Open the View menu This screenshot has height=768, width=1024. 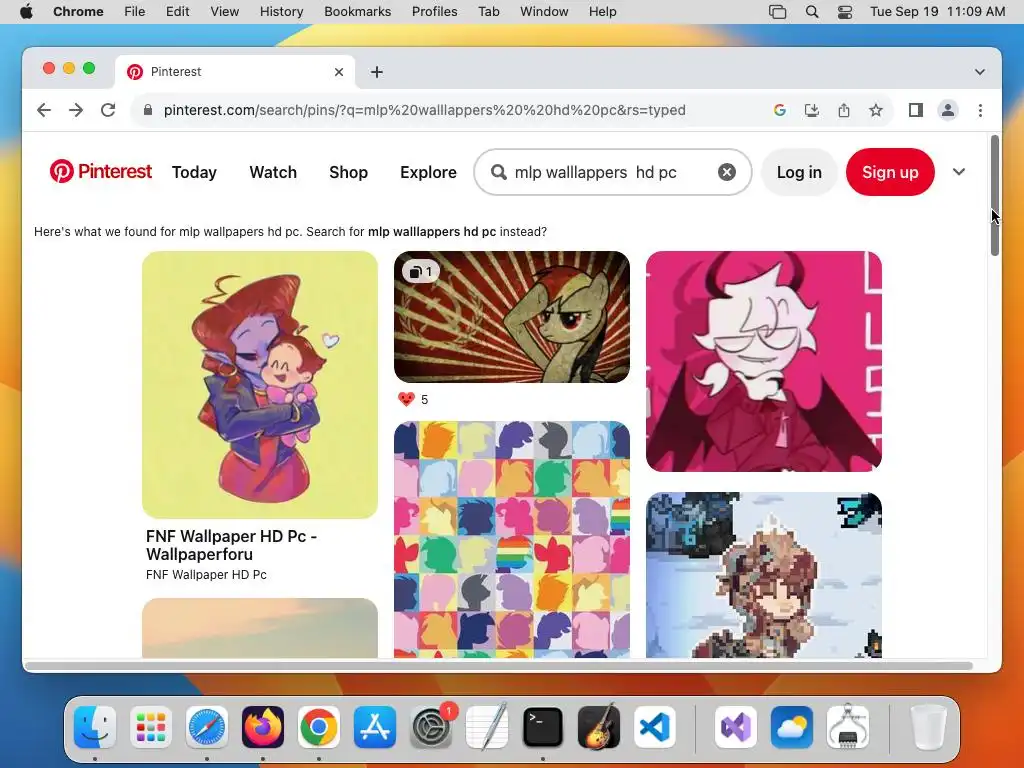tap(224, 12)
